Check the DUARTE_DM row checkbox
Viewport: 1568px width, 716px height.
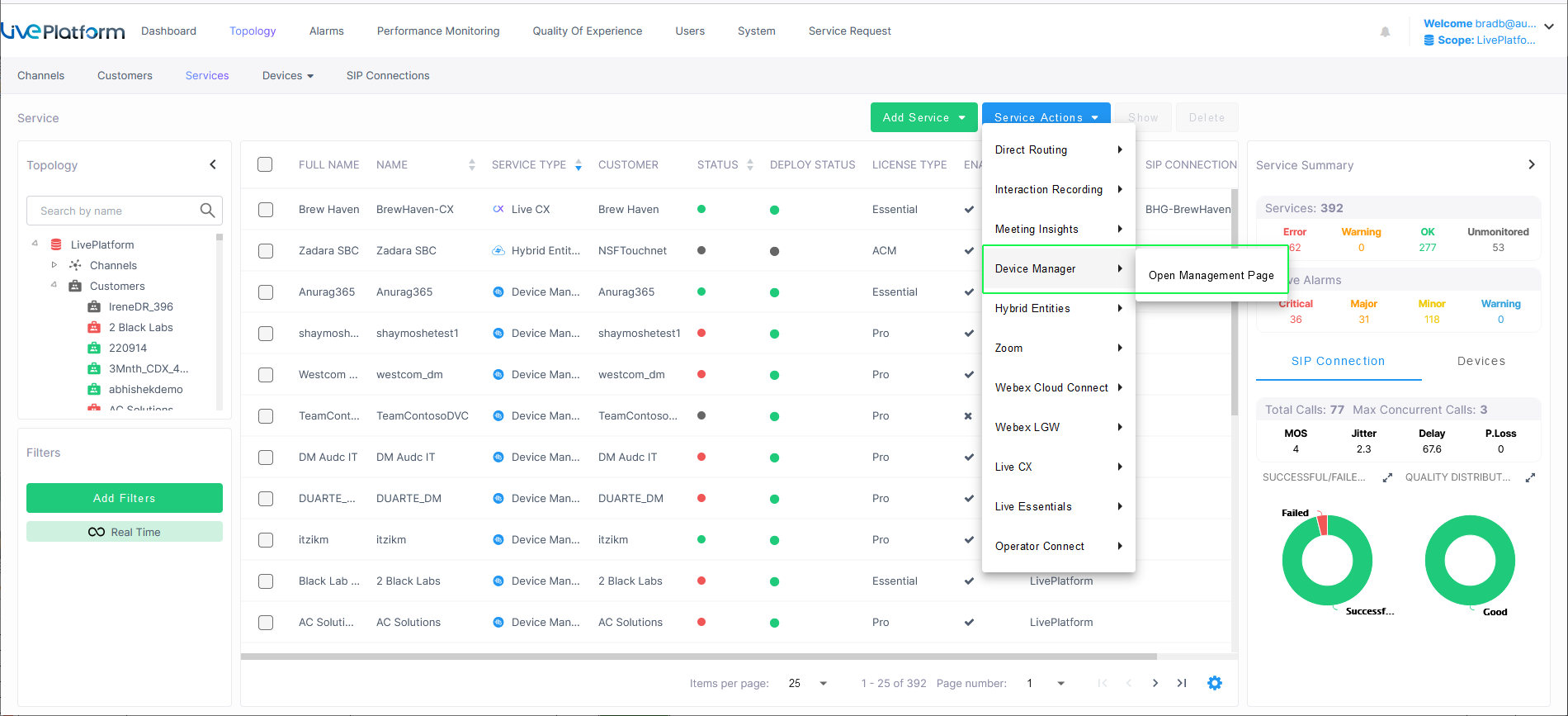pos(266,499)
